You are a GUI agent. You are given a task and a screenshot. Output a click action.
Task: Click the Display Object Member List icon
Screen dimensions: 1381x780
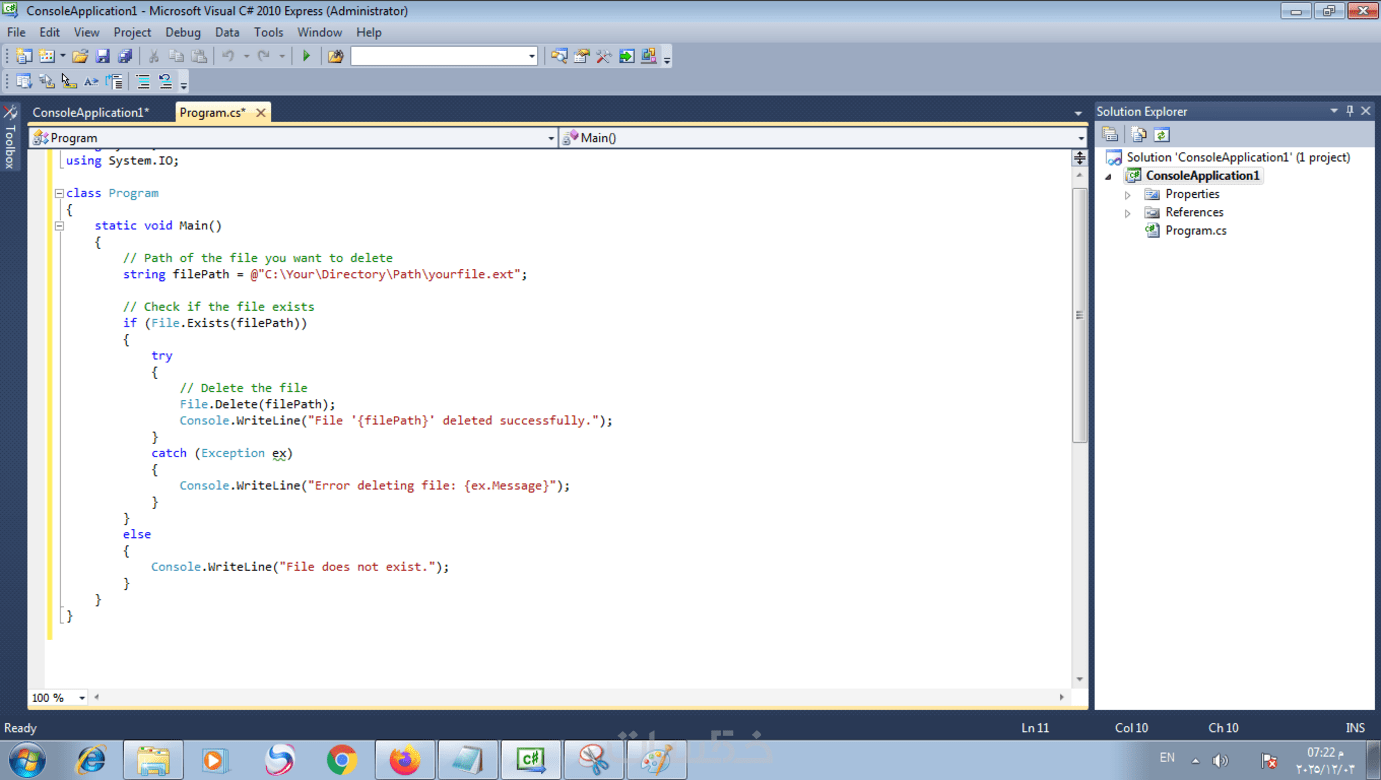point(24,82)
